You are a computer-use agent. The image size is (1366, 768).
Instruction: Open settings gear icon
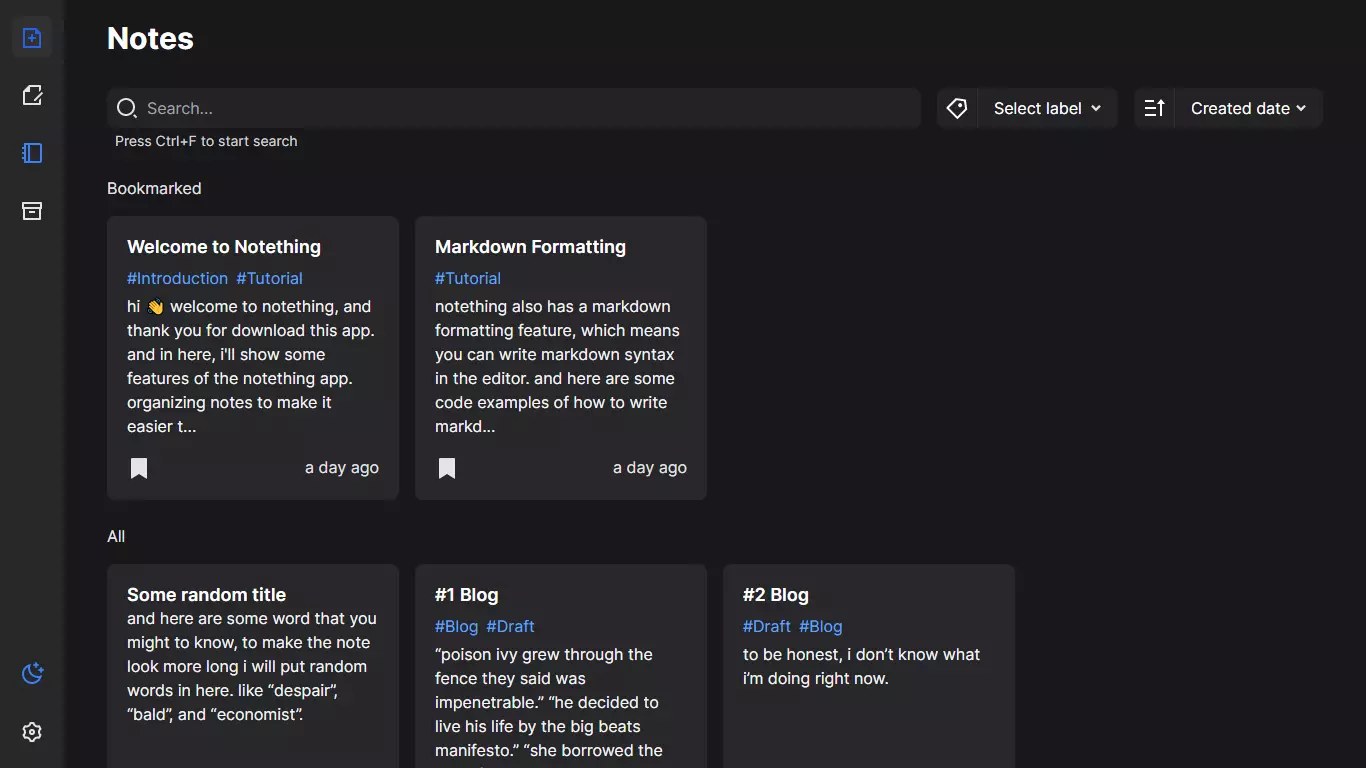[x=32, y=732]
